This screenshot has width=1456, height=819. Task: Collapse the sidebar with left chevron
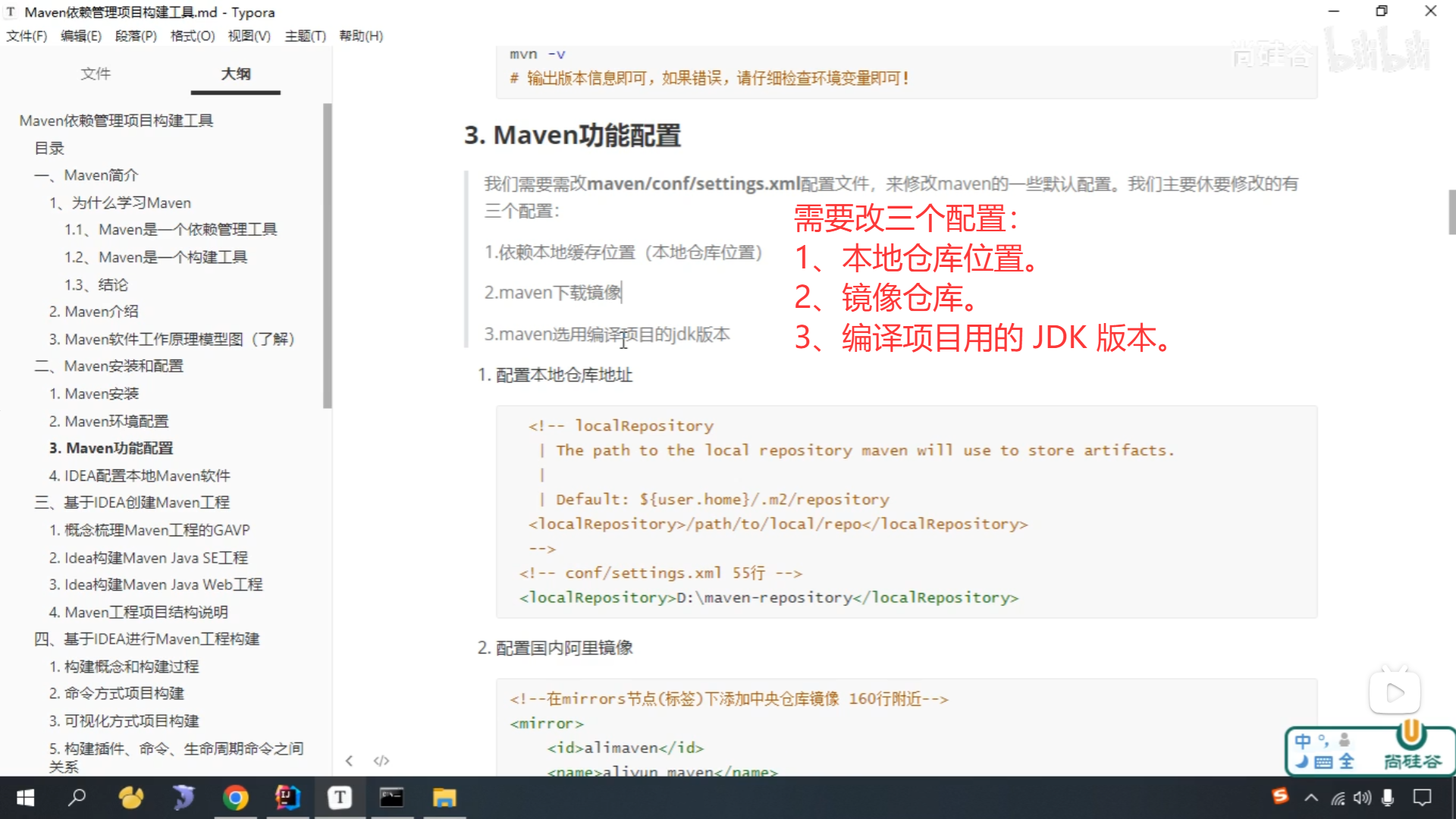349,761
